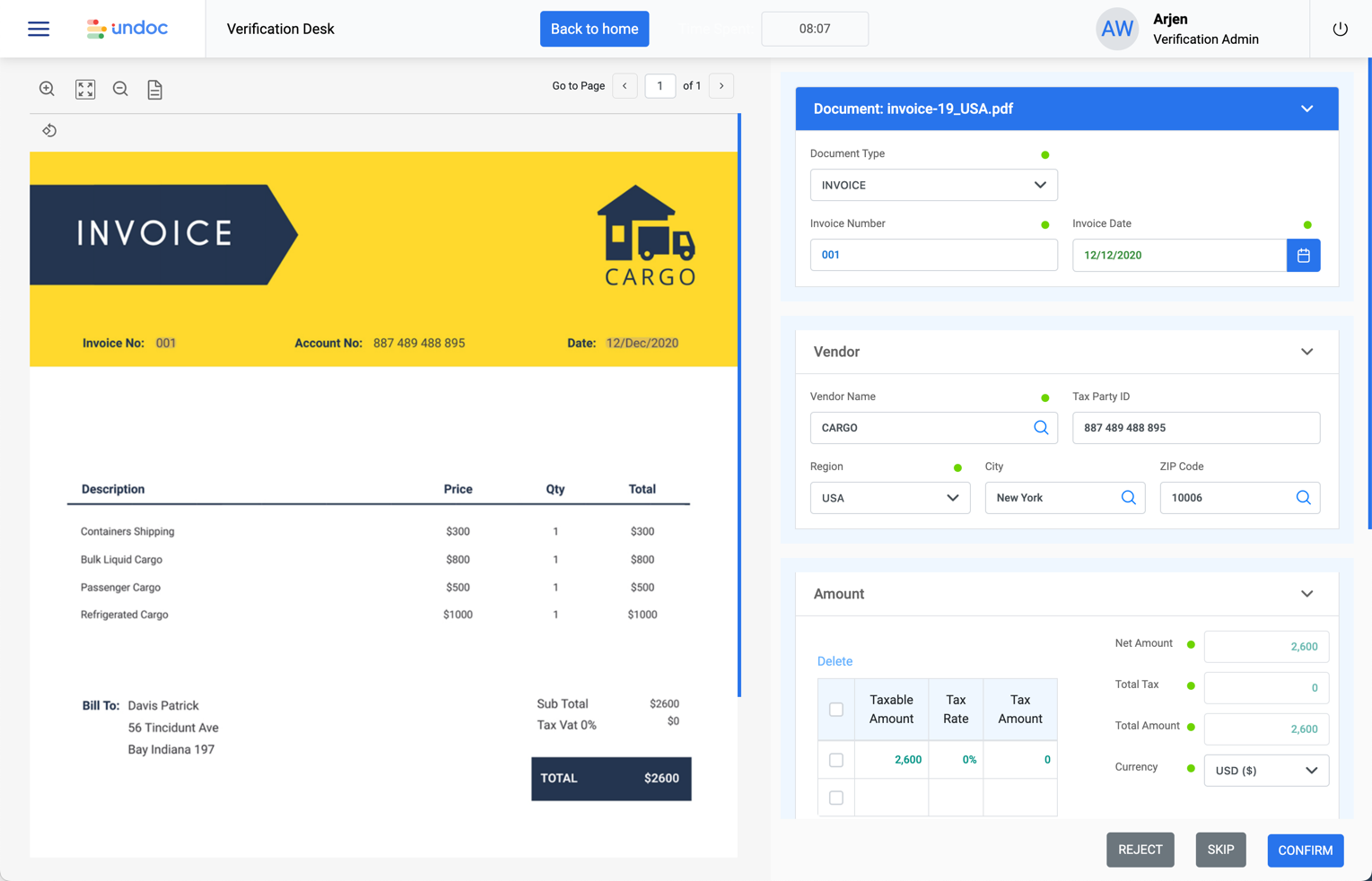Click the City New York field

point(1064,498)
